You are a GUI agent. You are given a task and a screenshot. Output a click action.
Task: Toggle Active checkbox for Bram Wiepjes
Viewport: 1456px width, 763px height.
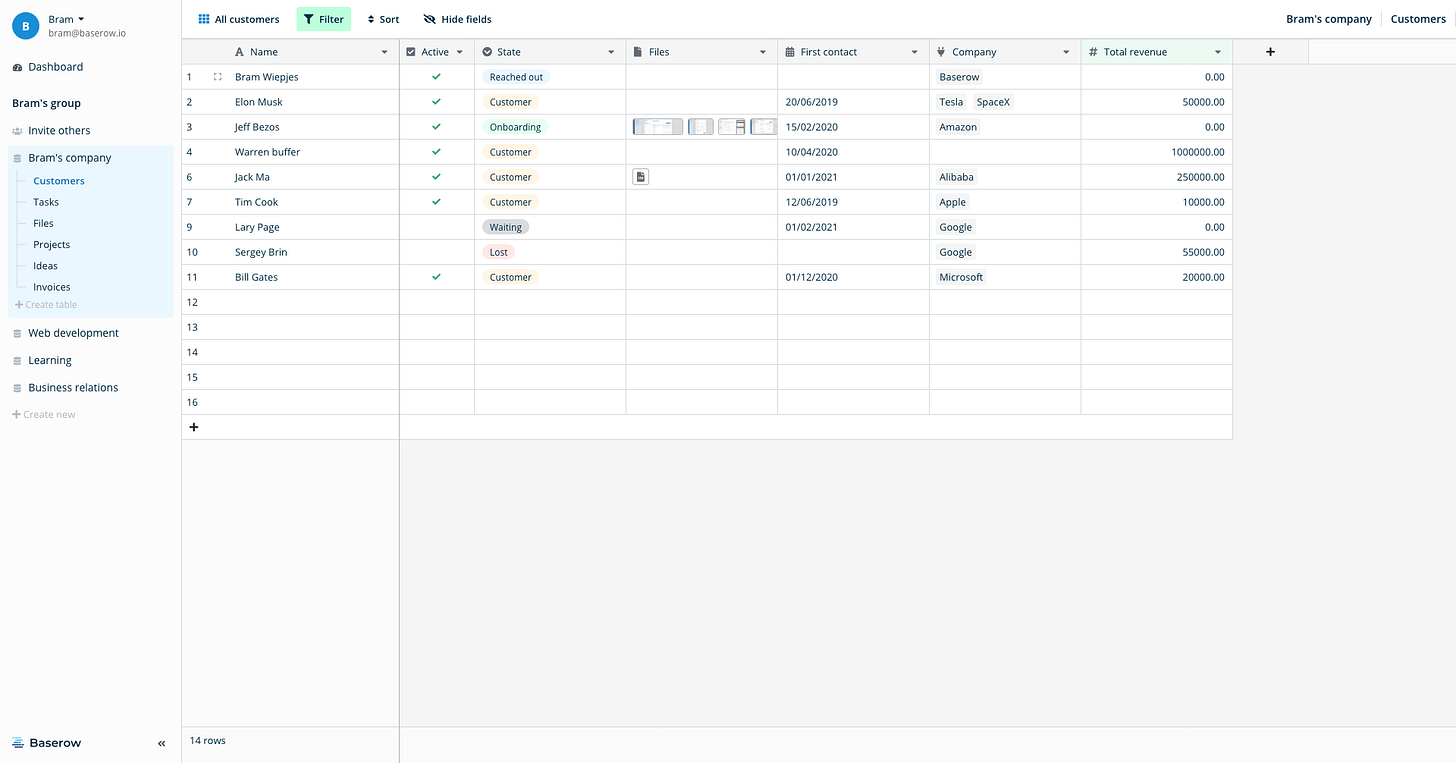click(x=436, y=77)
